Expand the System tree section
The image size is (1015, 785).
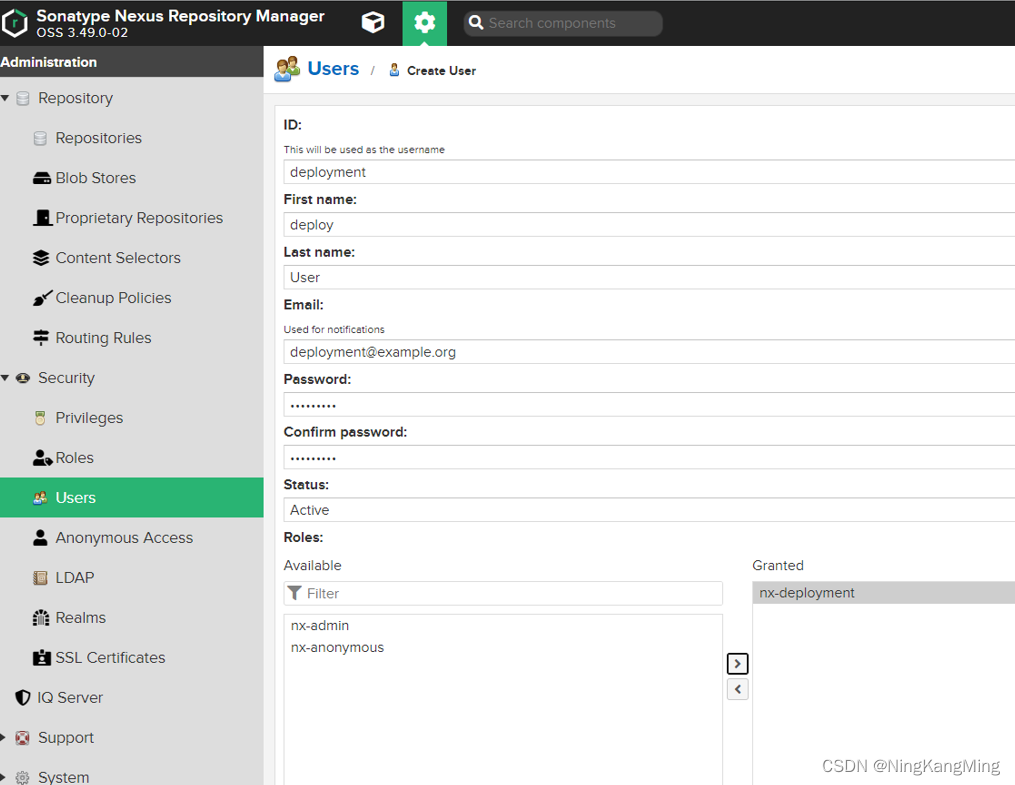(x=3, y=777)
